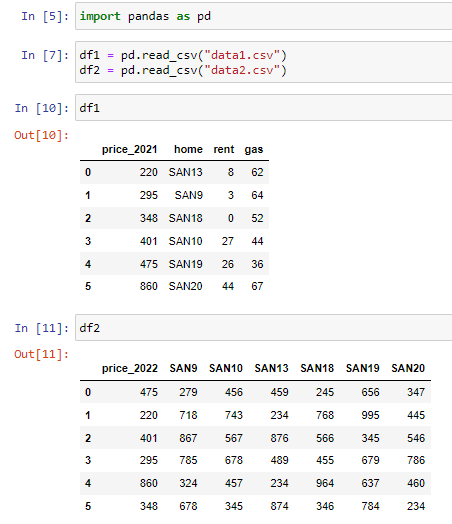Viewport: 452px width, 524px height.
Task: Select SAN20 cell in df1 home column
Action: tap(185, 286)
